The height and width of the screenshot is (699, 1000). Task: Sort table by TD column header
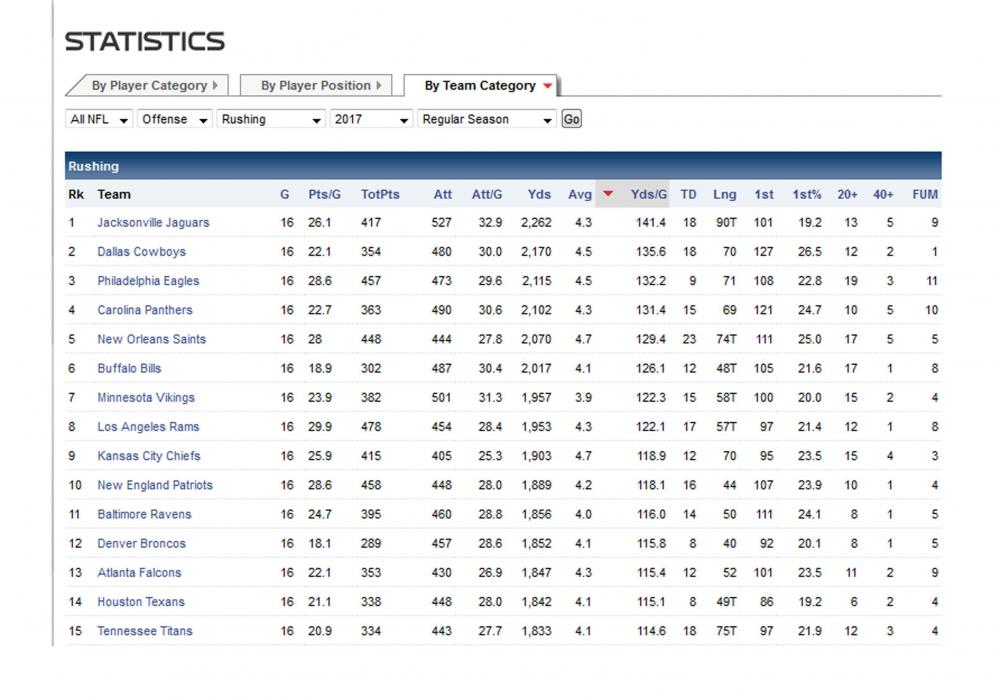(x=688, y=195)
